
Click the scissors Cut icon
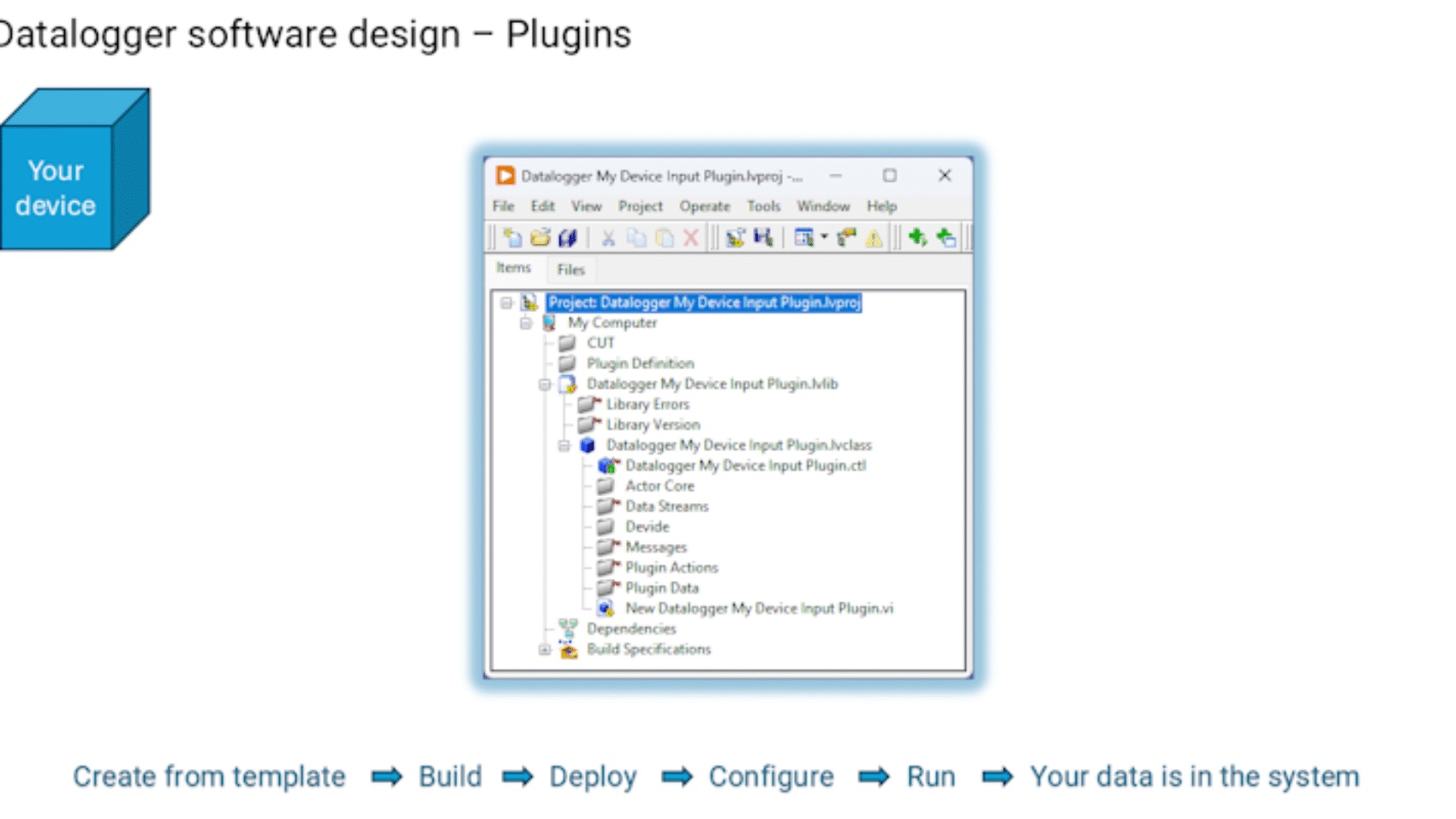pyautogui.click(x=608, y=237)
